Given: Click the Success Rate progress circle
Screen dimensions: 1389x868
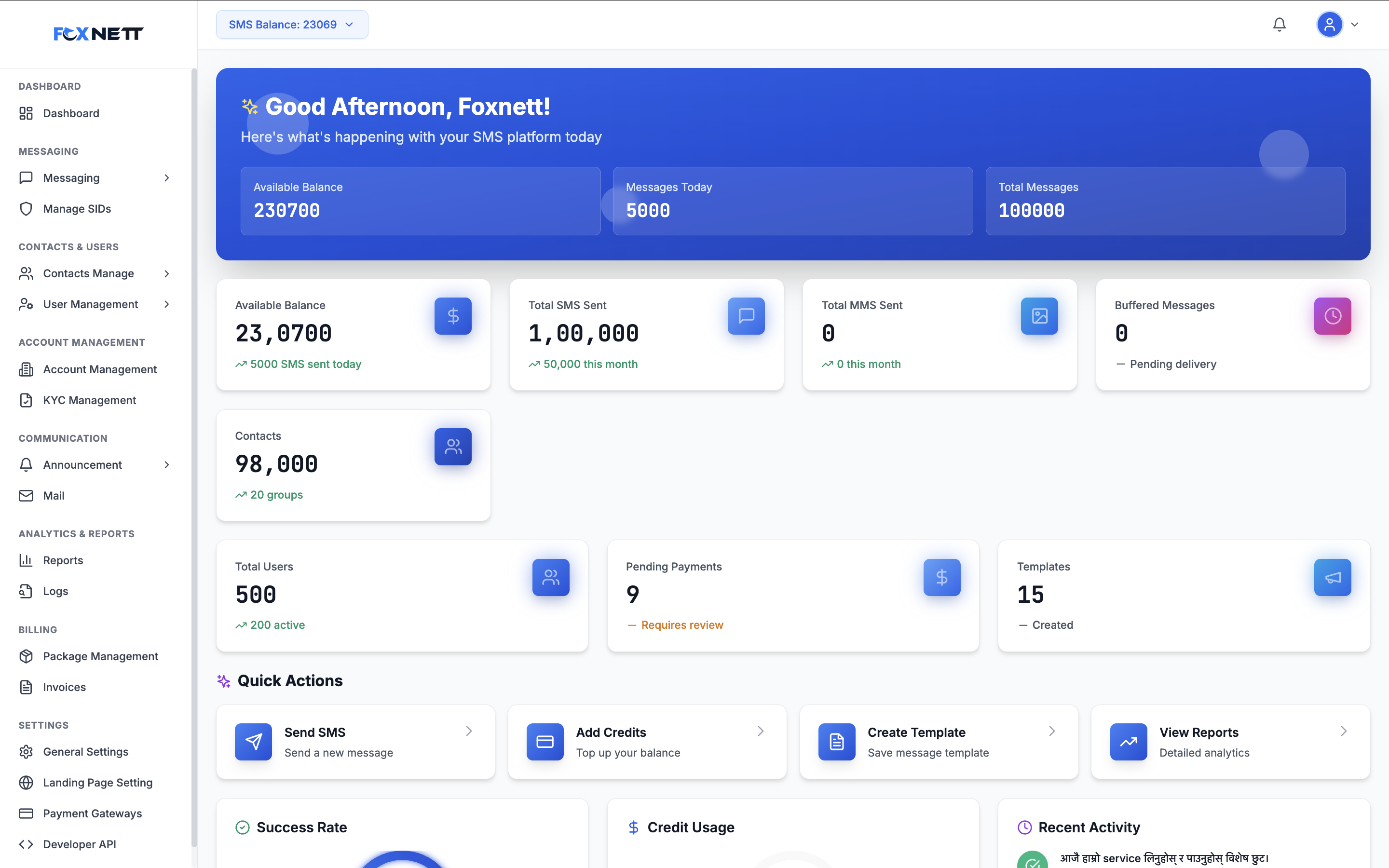Looking at the screenshot, I should [402, 860].
